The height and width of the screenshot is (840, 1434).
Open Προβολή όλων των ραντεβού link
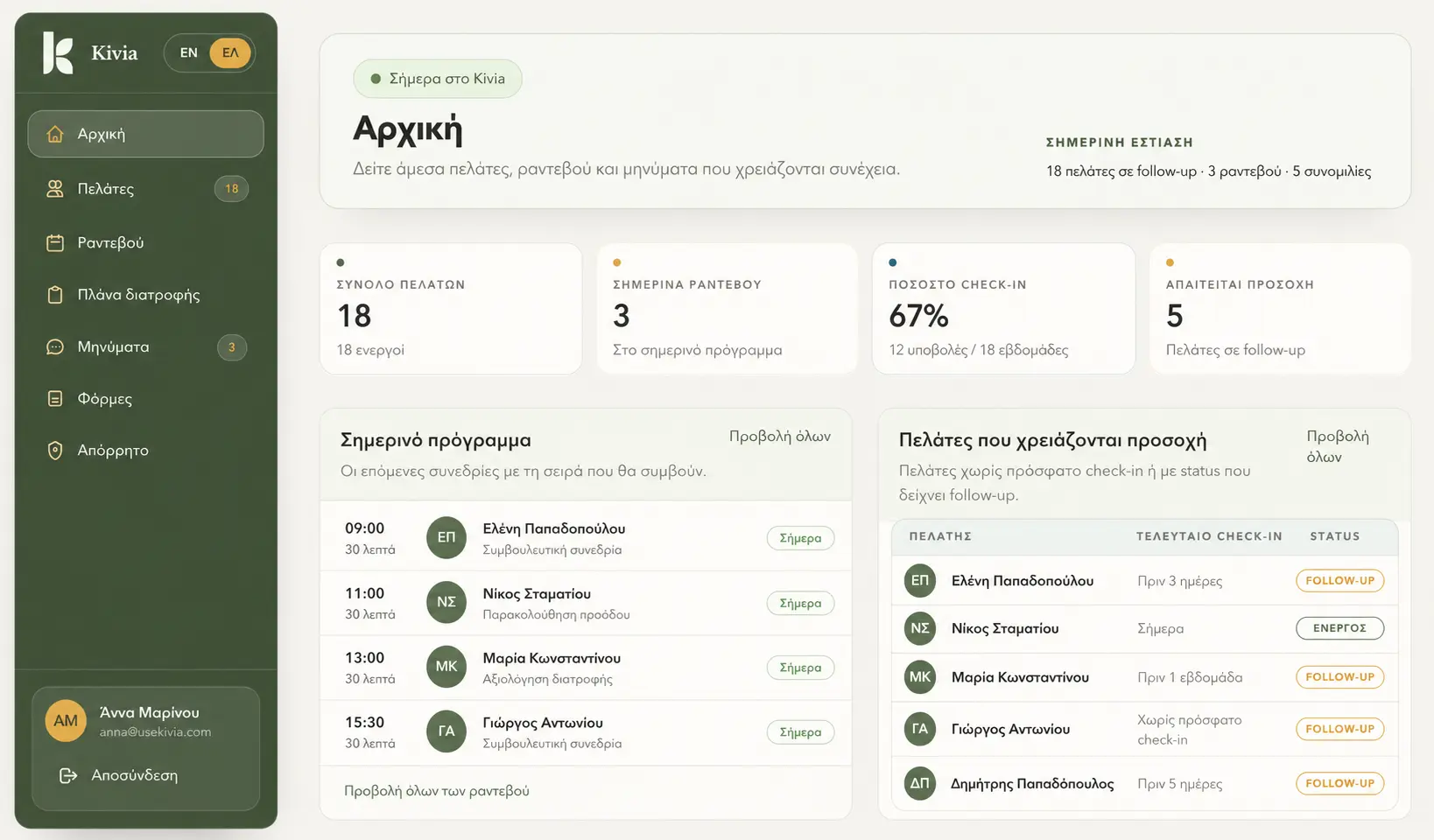tap(437, 791)
